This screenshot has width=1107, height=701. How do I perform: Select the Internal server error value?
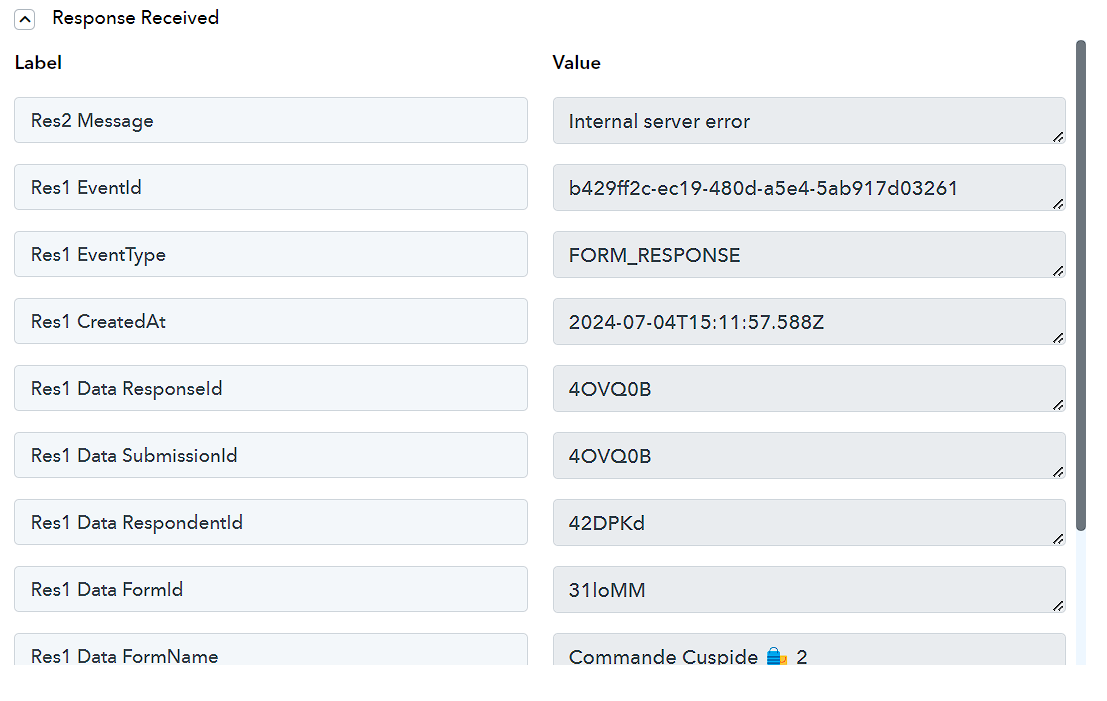coord(809,121)
